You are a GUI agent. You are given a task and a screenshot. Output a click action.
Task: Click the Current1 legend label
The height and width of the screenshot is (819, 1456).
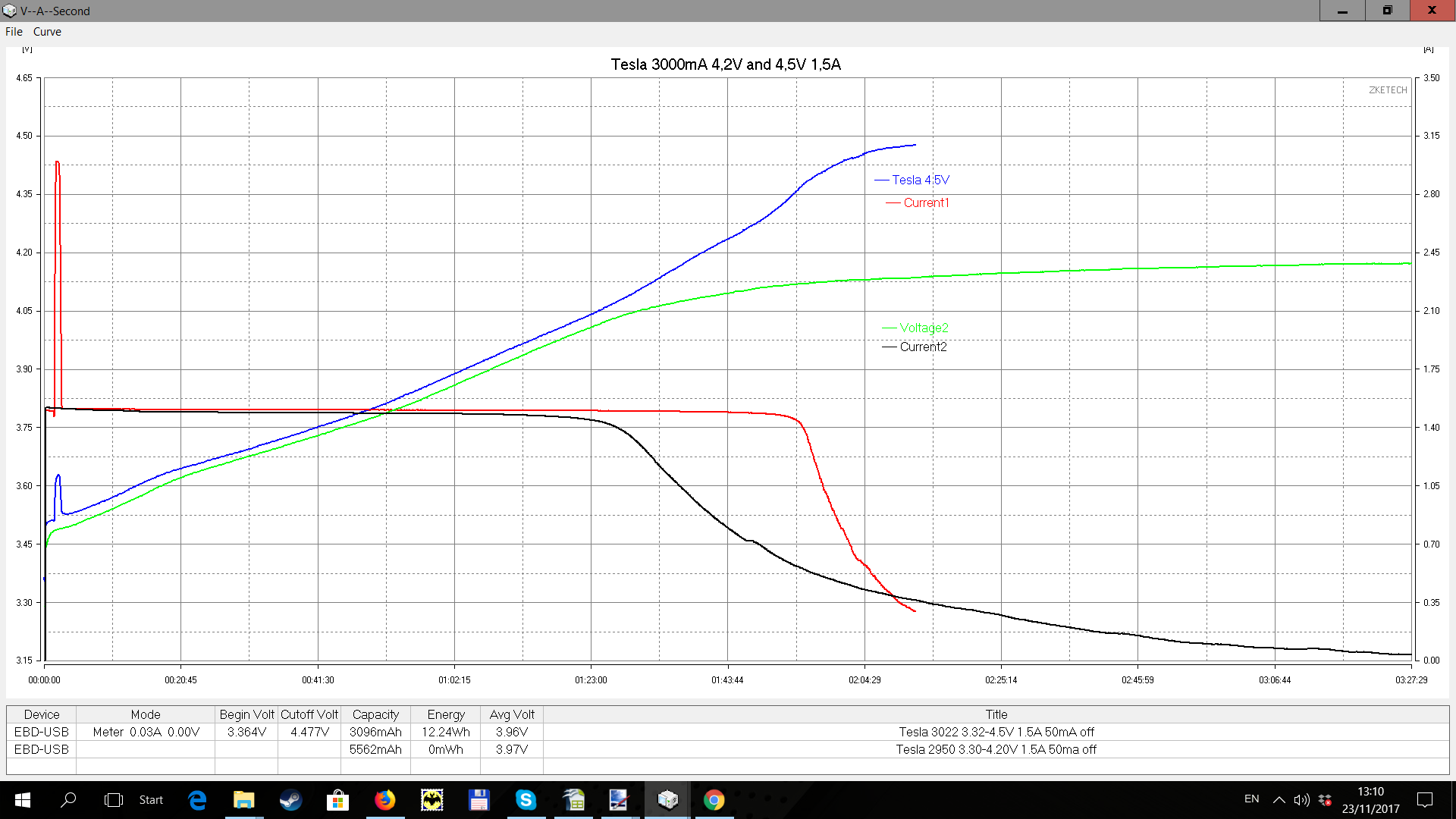[926, 202]
